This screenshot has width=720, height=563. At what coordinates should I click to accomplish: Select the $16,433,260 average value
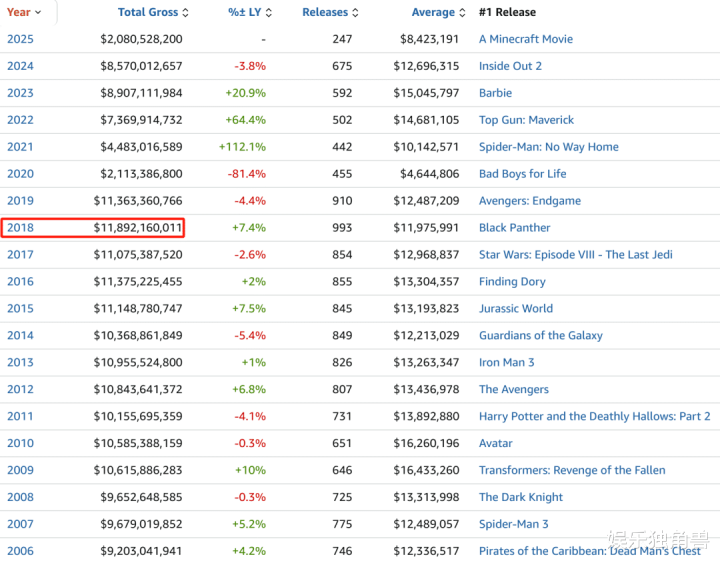[426, 470]
